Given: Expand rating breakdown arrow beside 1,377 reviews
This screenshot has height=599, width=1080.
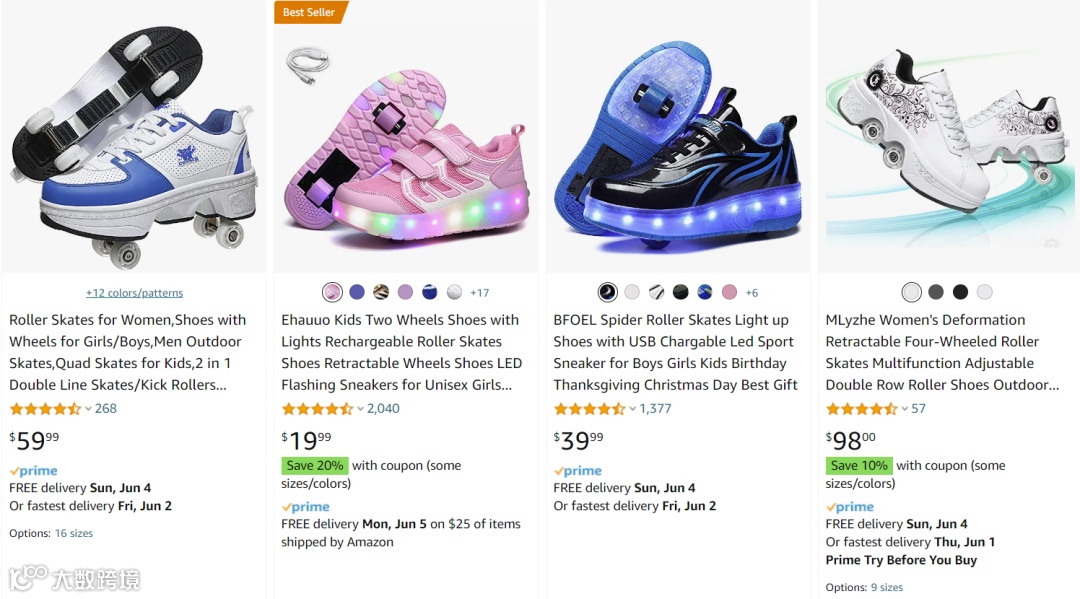Looking at the screenshot, I should tap(632, 409).
